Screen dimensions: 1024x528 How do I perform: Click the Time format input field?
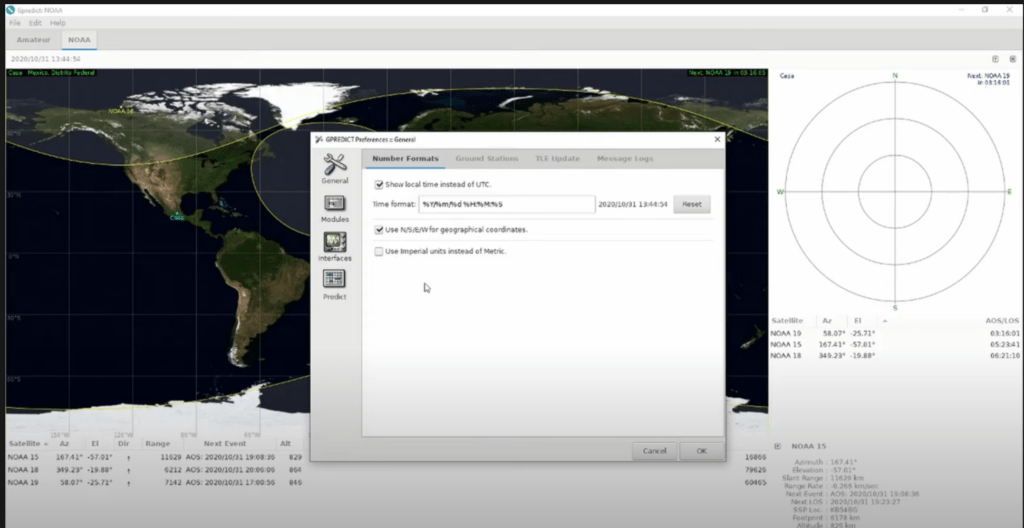pos(507,205)
